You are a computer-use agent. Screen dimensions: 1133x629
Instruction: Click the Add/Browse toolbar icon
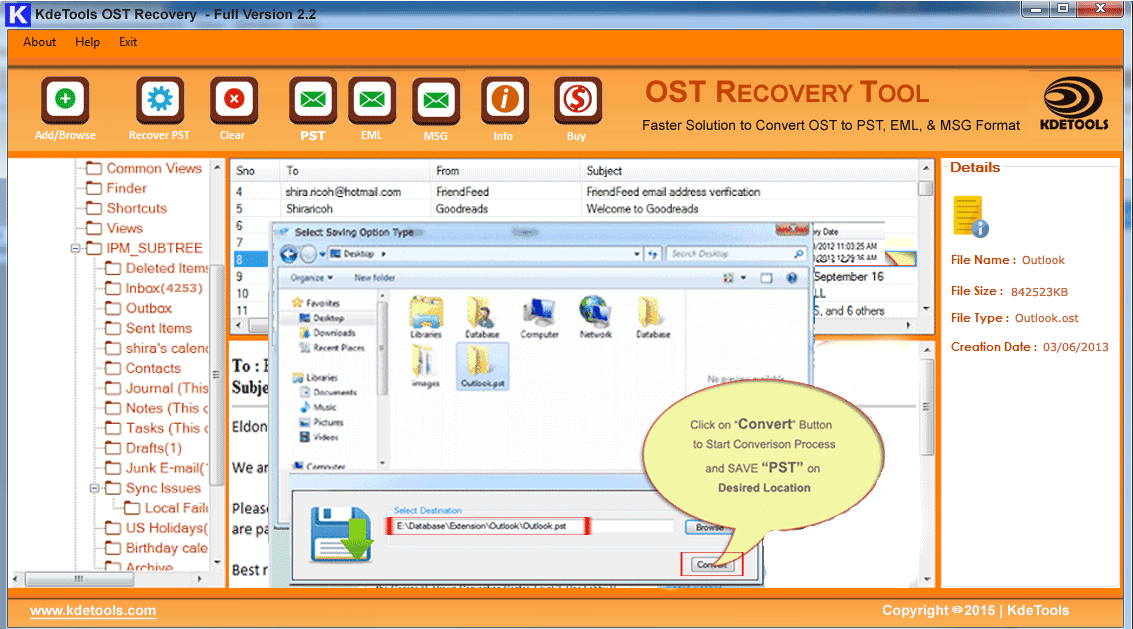pyautogui.click(x=65, y=100)
